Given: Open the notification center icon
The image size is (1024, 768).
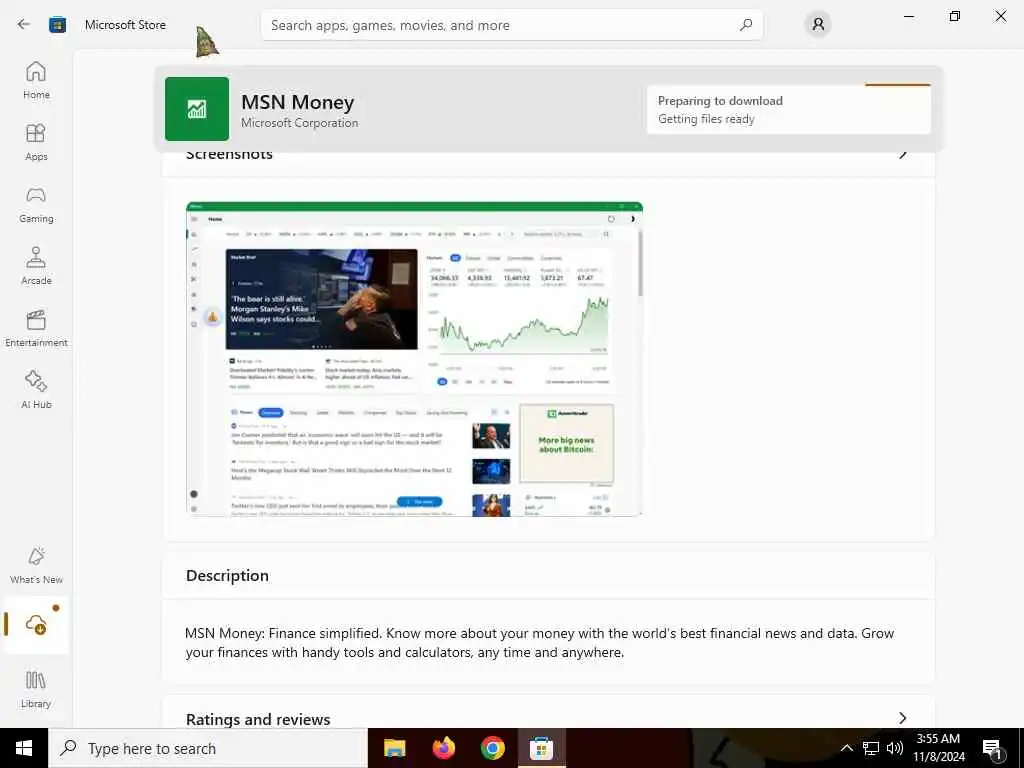Looking at the screenshot, I should click(993, 749).
